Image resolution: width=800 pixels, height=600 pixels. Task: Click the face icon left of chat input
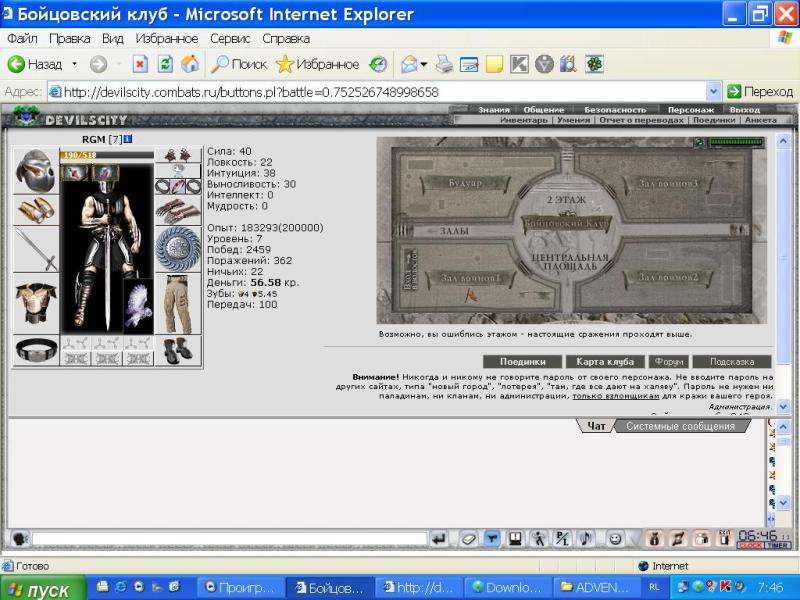tap(19, 539)
